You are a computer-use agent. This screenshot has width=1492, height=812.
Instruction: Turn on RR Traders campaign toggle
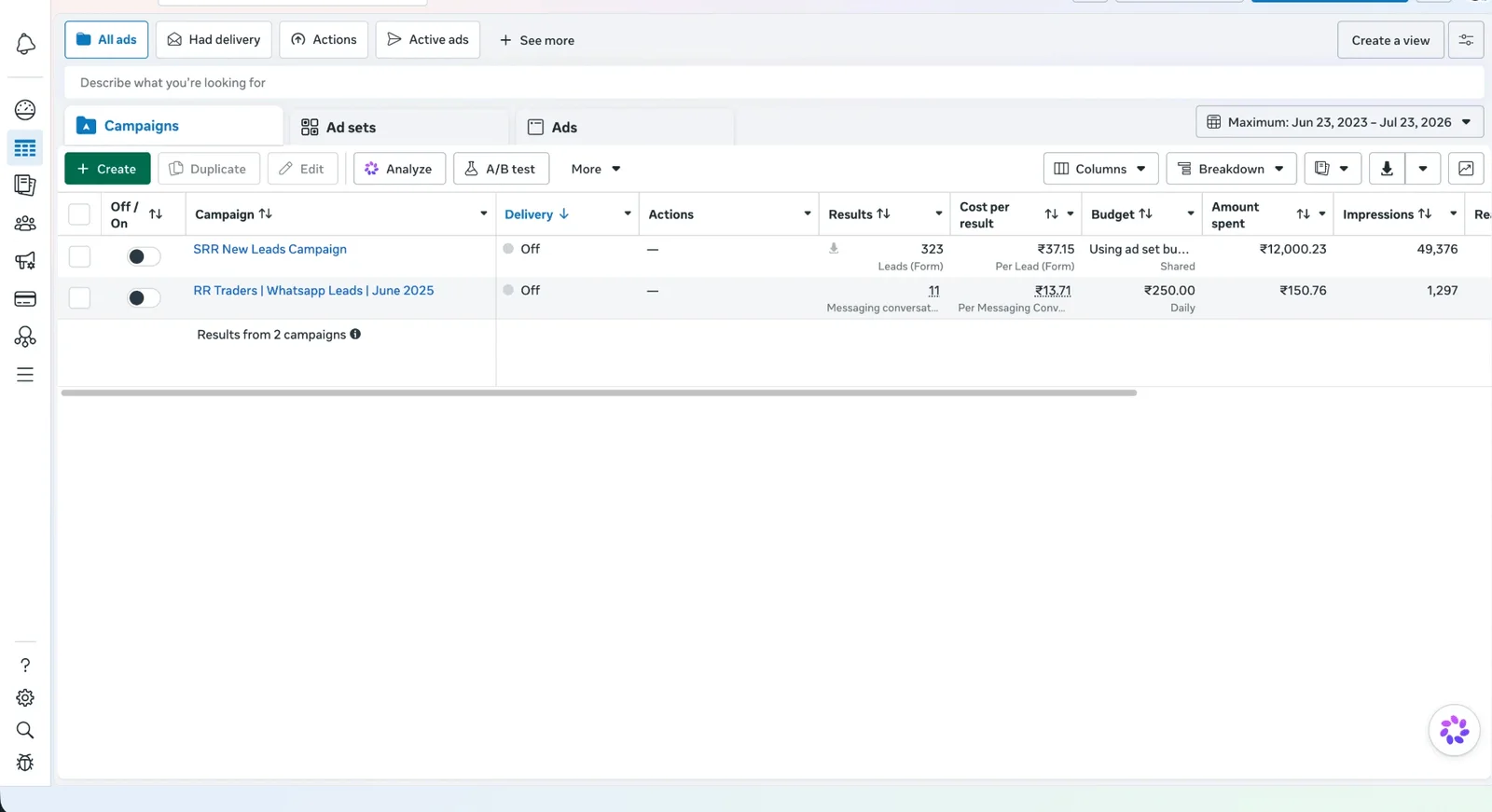click(144, 297)
